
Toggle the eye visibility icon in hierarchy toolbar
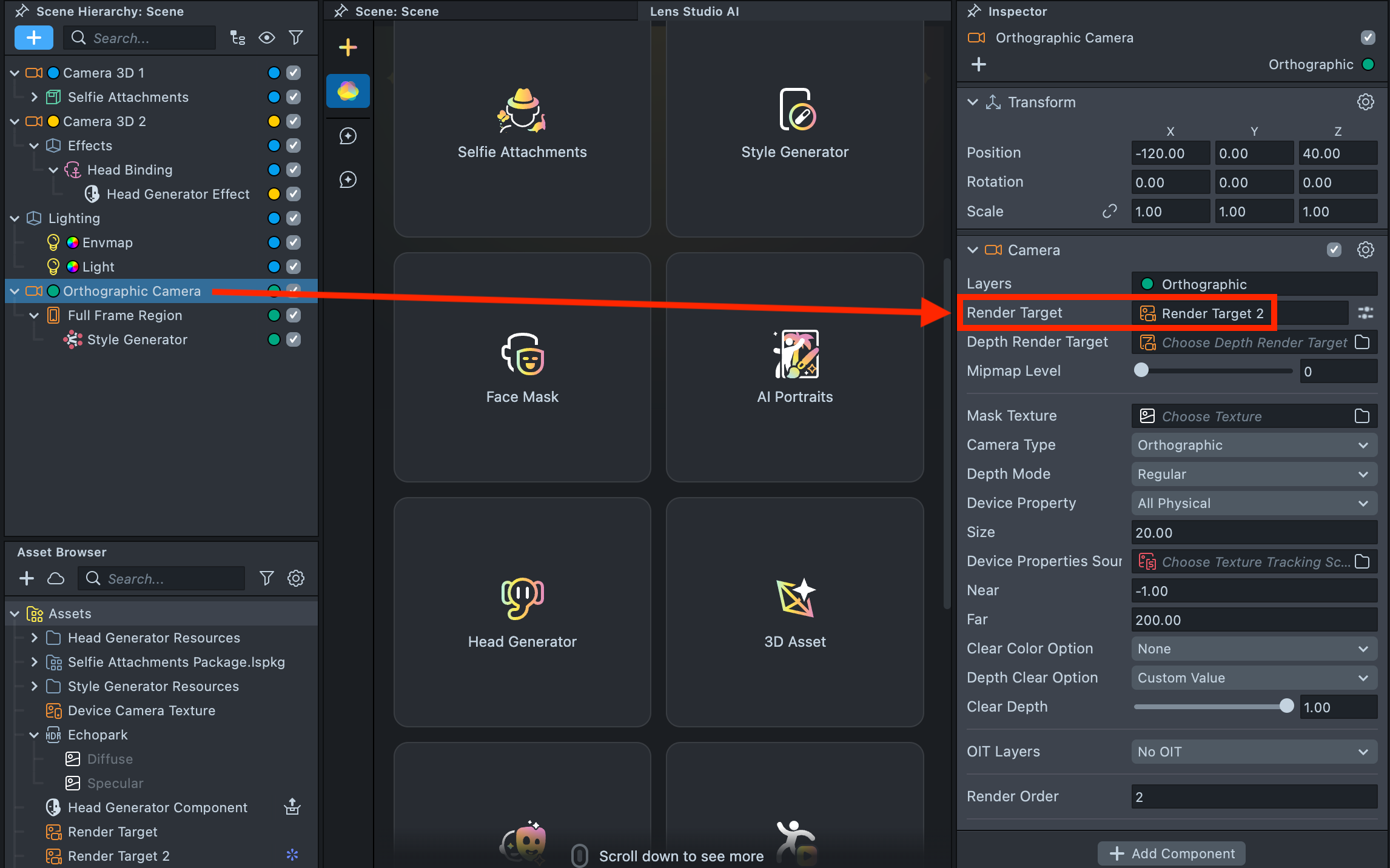(x=266, y=38)
